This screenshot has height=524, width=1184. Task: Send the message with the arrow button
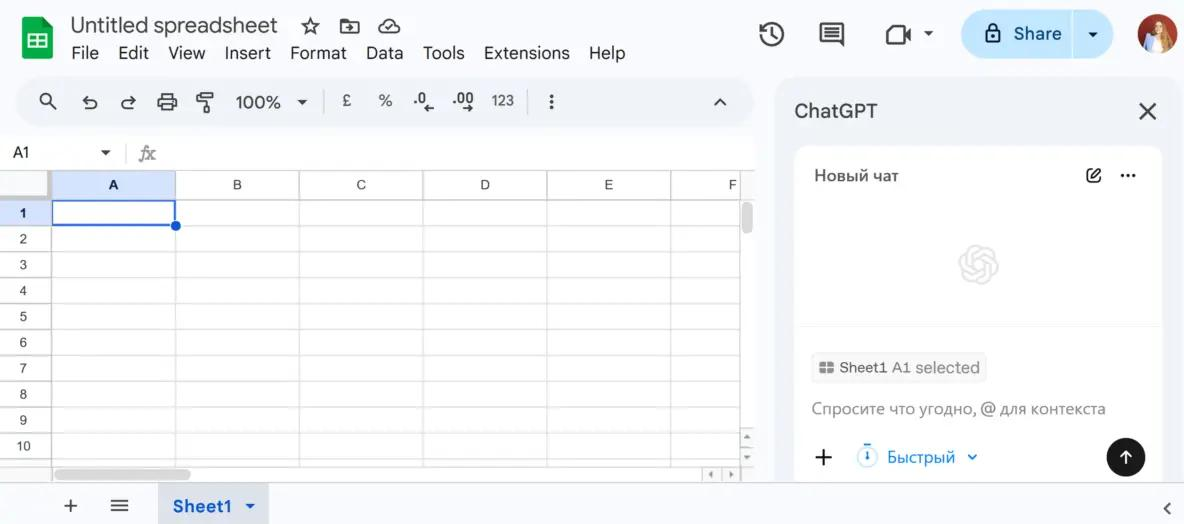pos(1125,457)
